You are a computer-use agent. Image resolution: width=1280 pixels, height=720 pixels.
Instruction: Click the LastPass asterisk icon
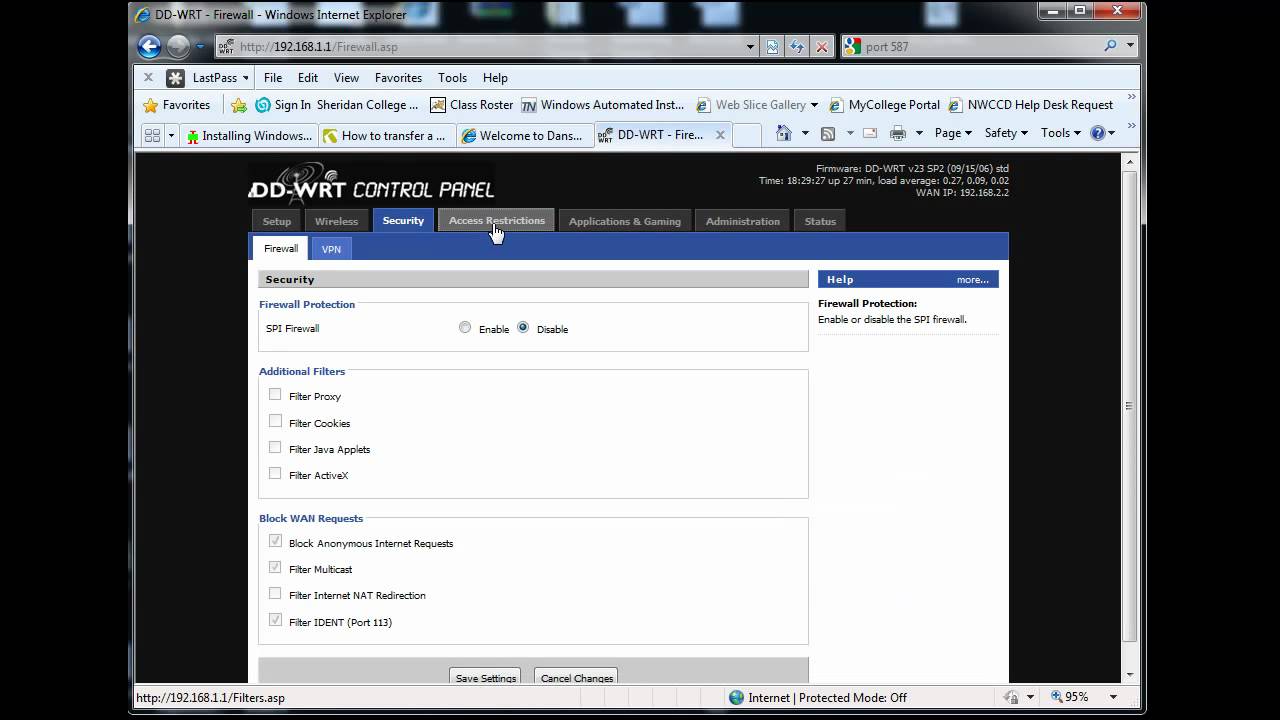[x=175, y=77]
